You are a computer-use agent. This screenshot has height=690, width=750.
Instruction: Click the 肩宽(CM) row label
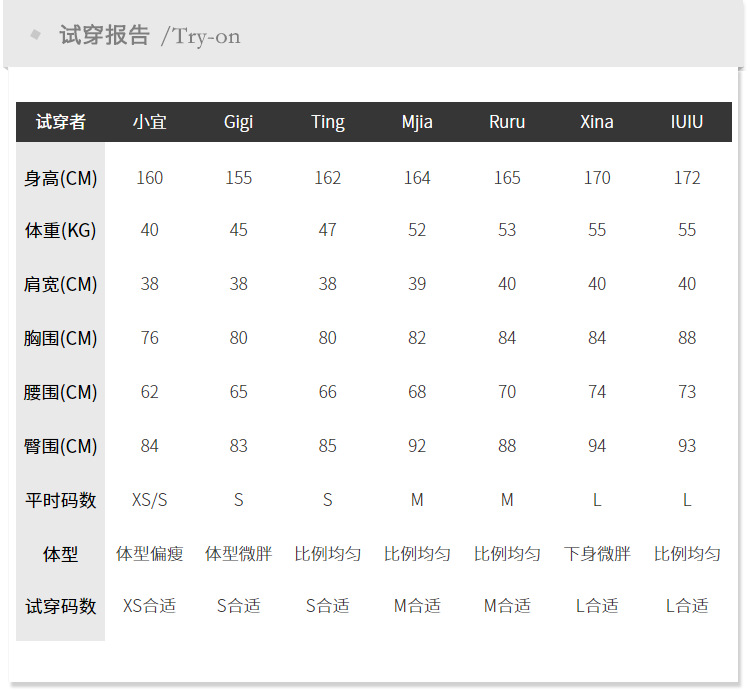click(61, 285)
